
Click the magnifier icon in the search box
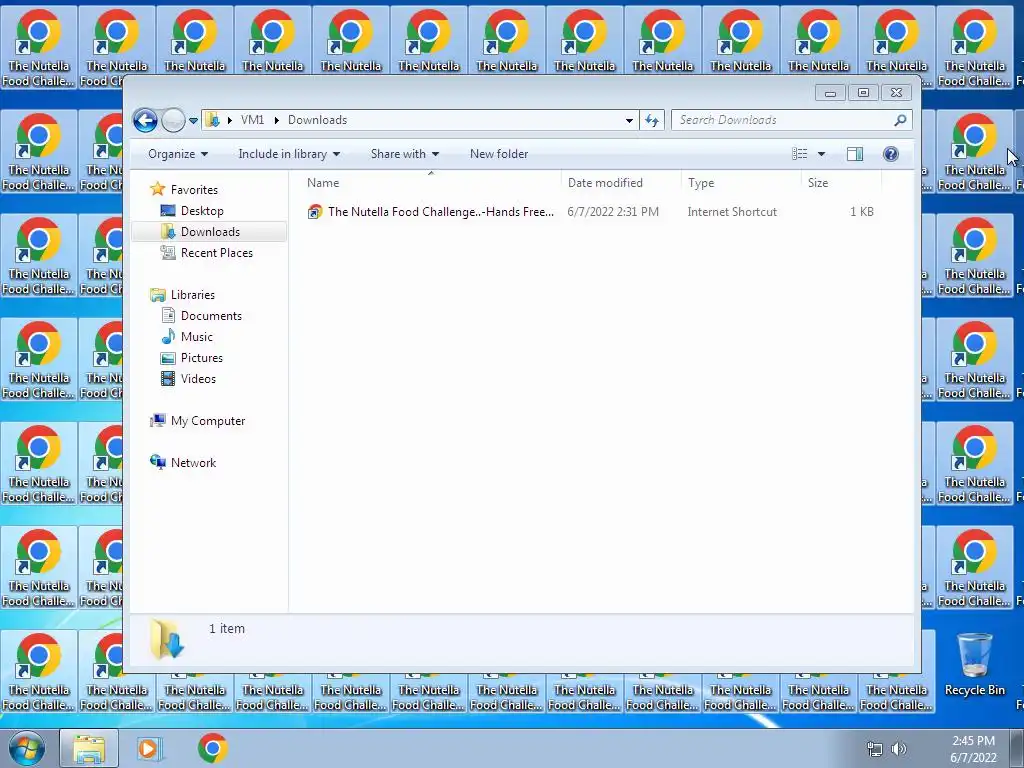pyautogui.click(x=901, y=120)
